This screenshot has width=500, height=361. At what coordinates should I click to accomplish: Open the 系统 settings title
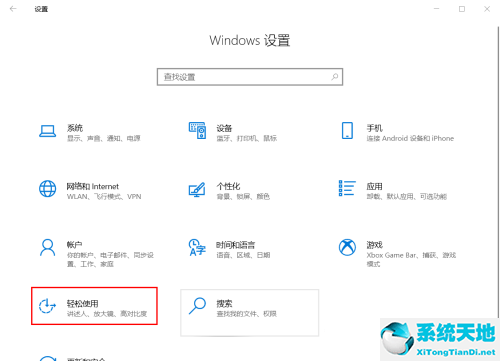[75, 128]
